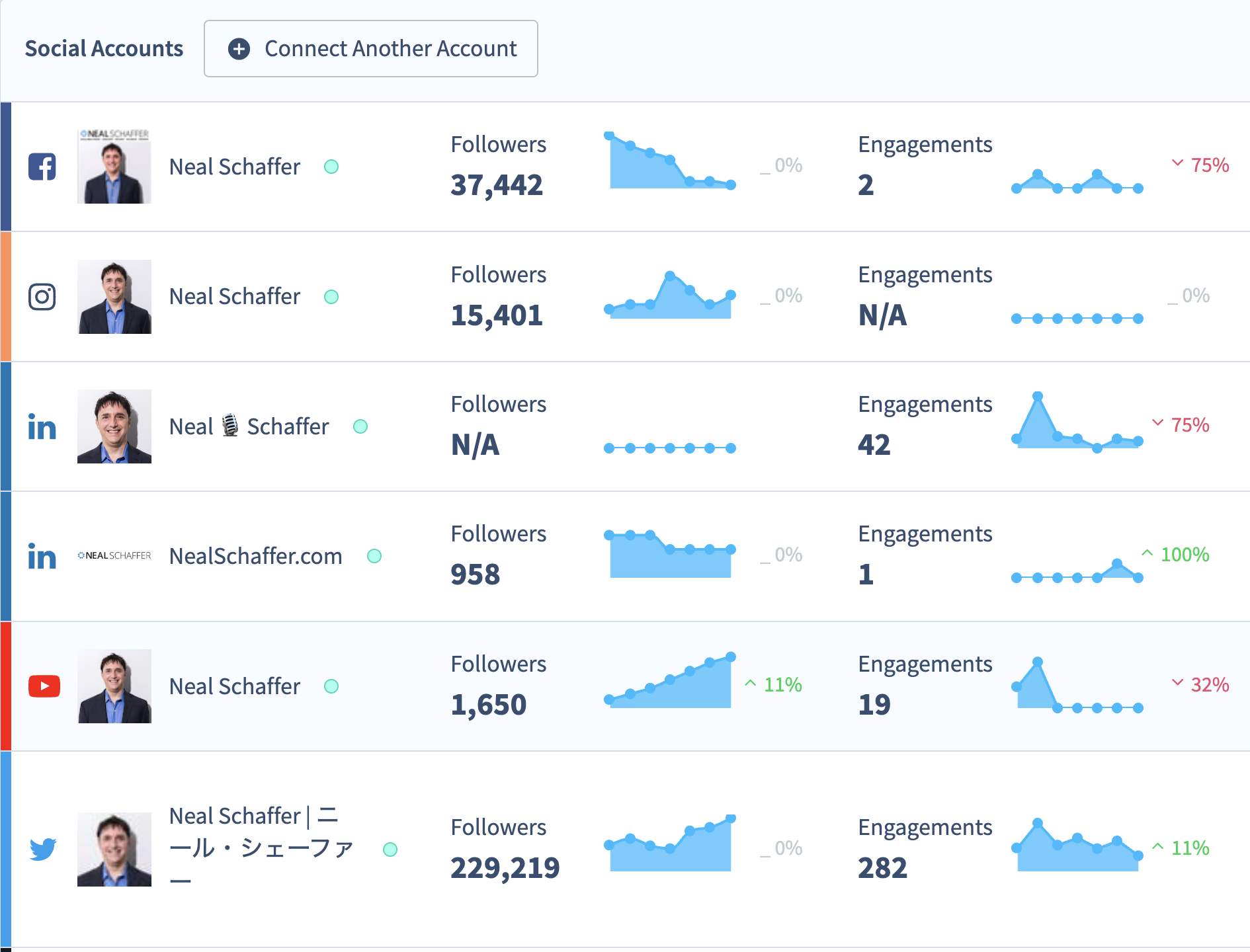The image size is (1250, 952).
Task: Toggle the green status dot for Instagram account
Action: pos(331,297)
